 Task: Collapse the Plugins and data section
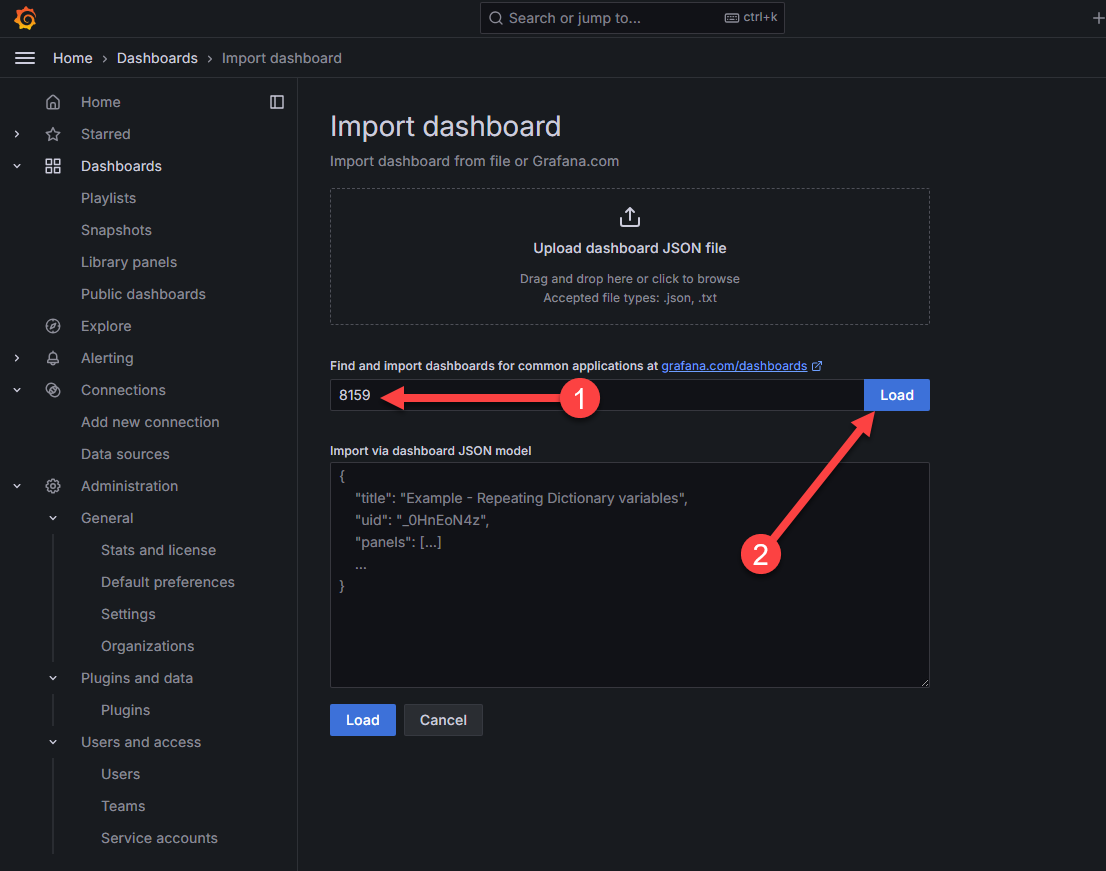(53, 678)
